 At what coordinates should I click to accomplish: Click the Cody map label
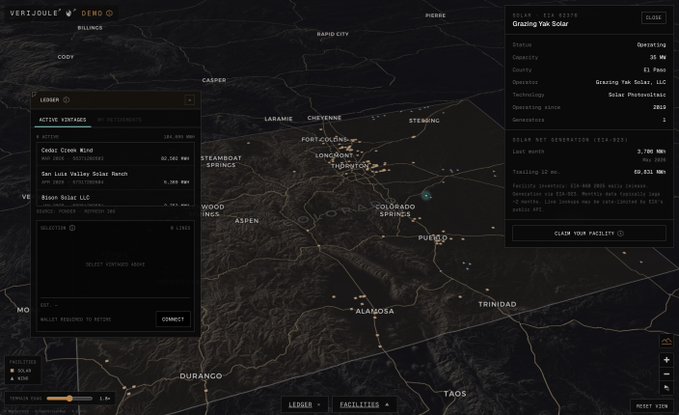point(65,57)
